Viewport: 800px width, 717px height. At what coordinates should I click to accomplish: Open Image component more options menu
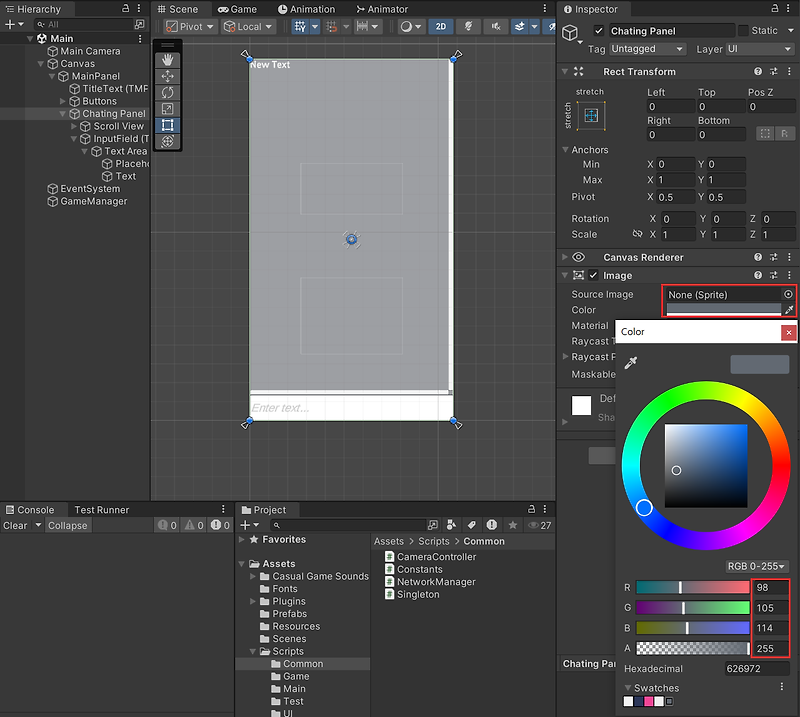pos(789,275)
